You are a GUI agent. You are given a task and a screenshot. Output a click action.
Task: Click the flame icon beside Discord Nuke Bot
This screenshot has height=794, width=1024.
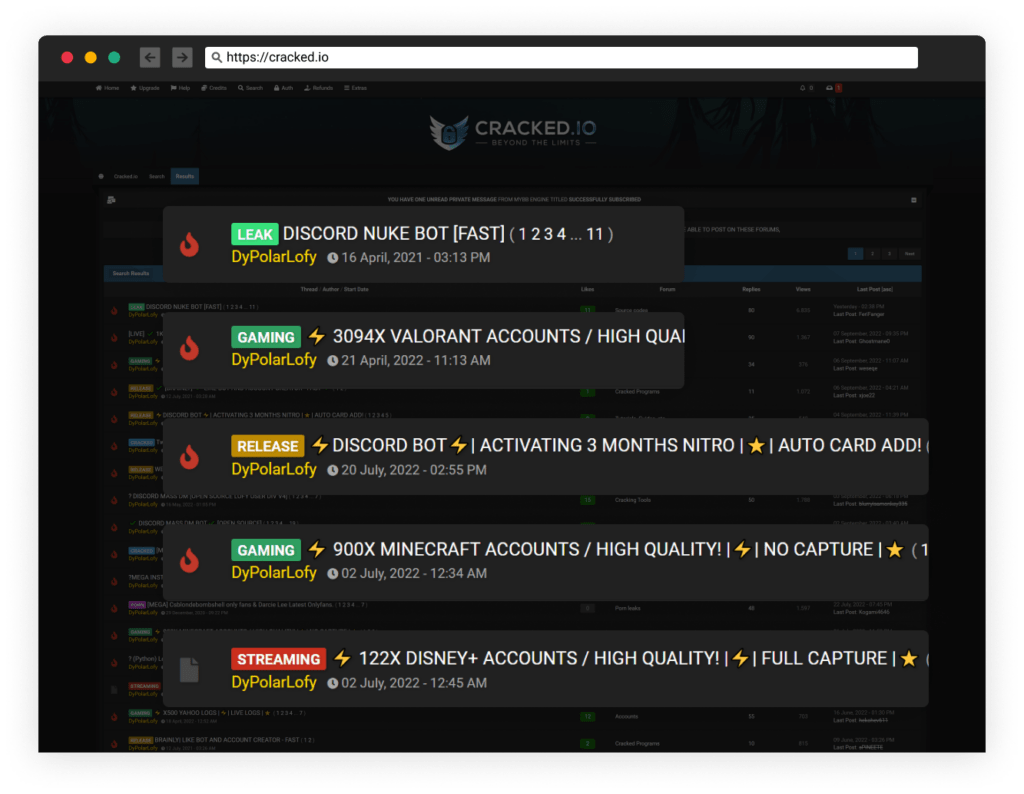(189, 244)
